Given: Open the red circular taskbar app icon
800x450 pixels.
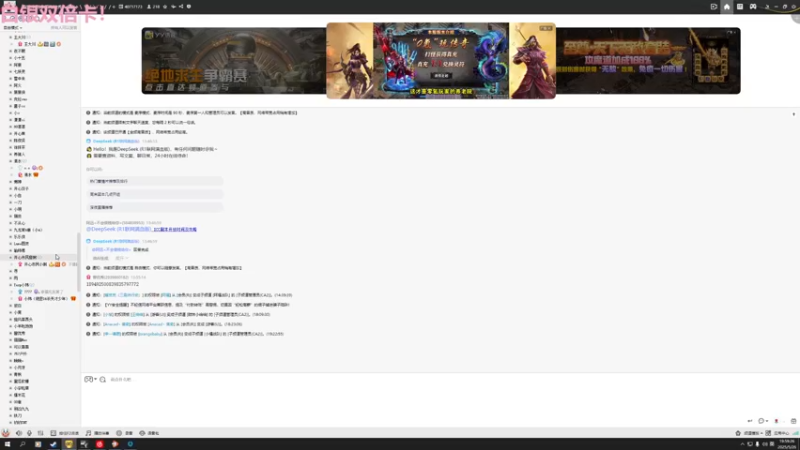Looking at the screenshot, I should (99, 444).
